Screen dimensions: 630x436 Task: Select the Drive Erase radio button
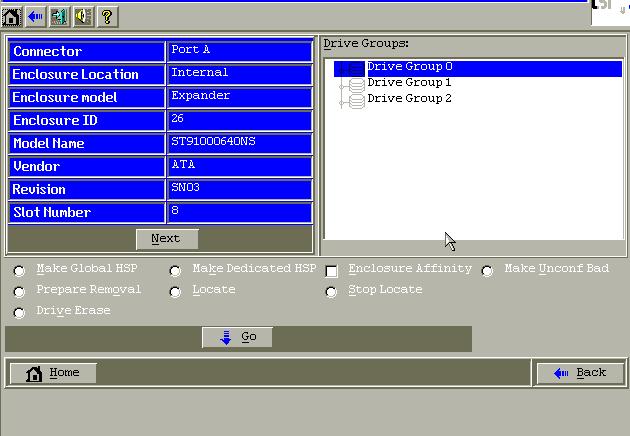[19, 312]
